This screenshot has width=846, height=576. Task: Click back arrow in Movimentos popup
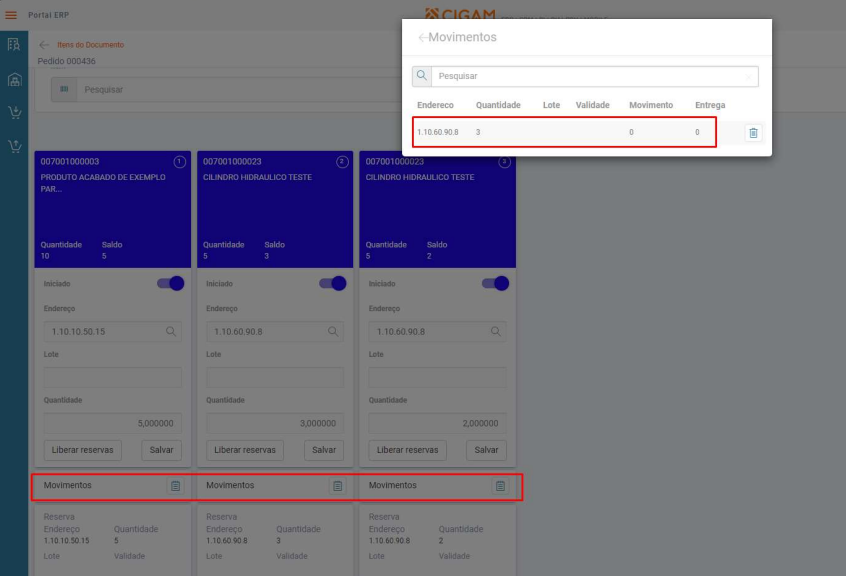pos(422,37)
